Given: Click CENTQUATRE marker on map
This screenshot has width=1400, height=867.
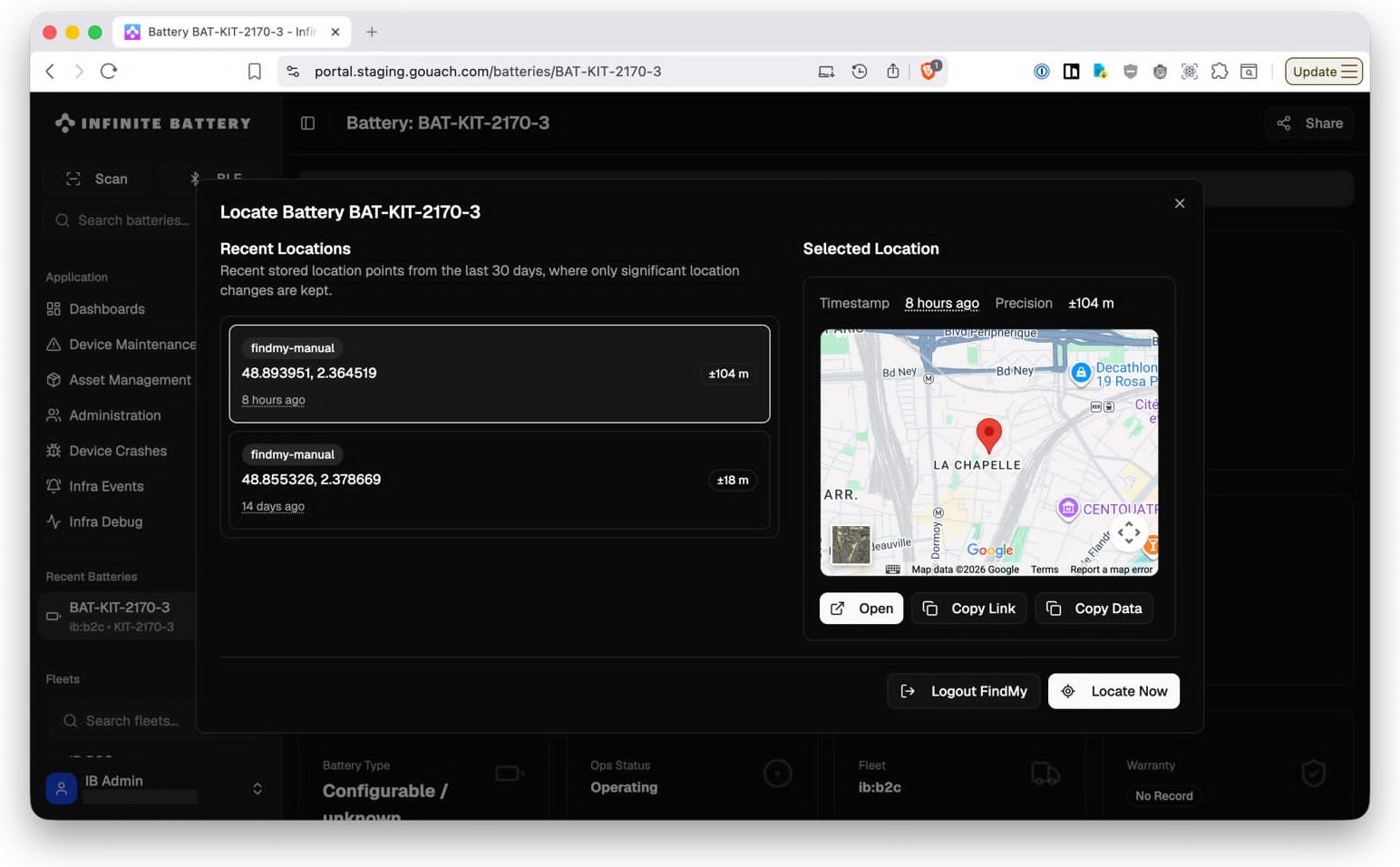Looking at the screenshot, I should [1068, 509].
